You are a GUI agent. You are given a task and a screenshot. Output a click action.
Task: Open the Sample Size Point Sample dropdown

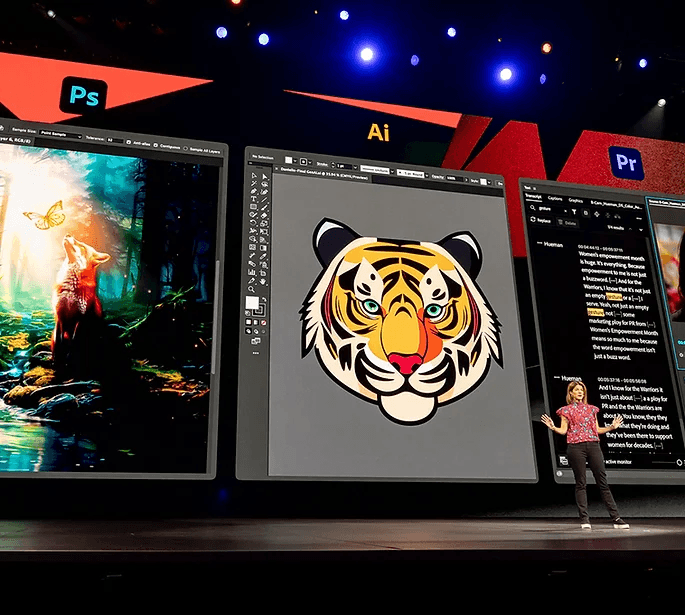(61, 135)
